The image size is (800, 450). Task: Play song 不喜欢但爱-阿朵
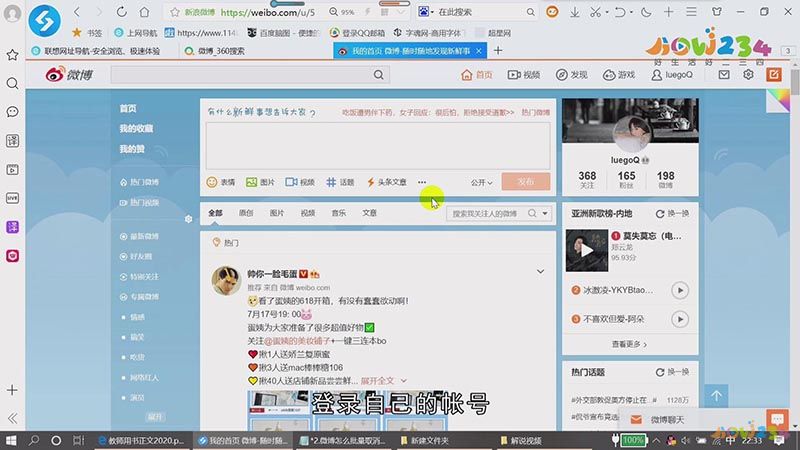click(680, 319)
